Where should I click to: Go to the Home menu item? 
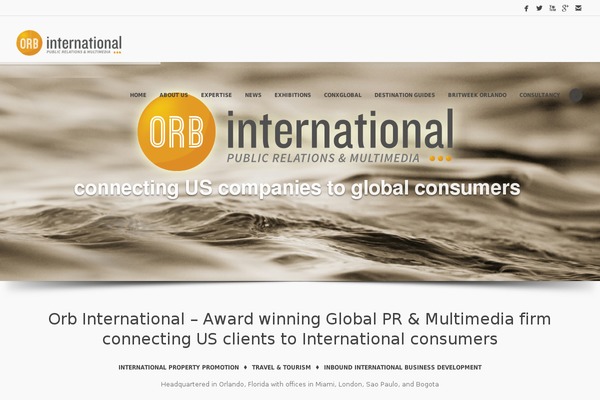coord(138,95)
